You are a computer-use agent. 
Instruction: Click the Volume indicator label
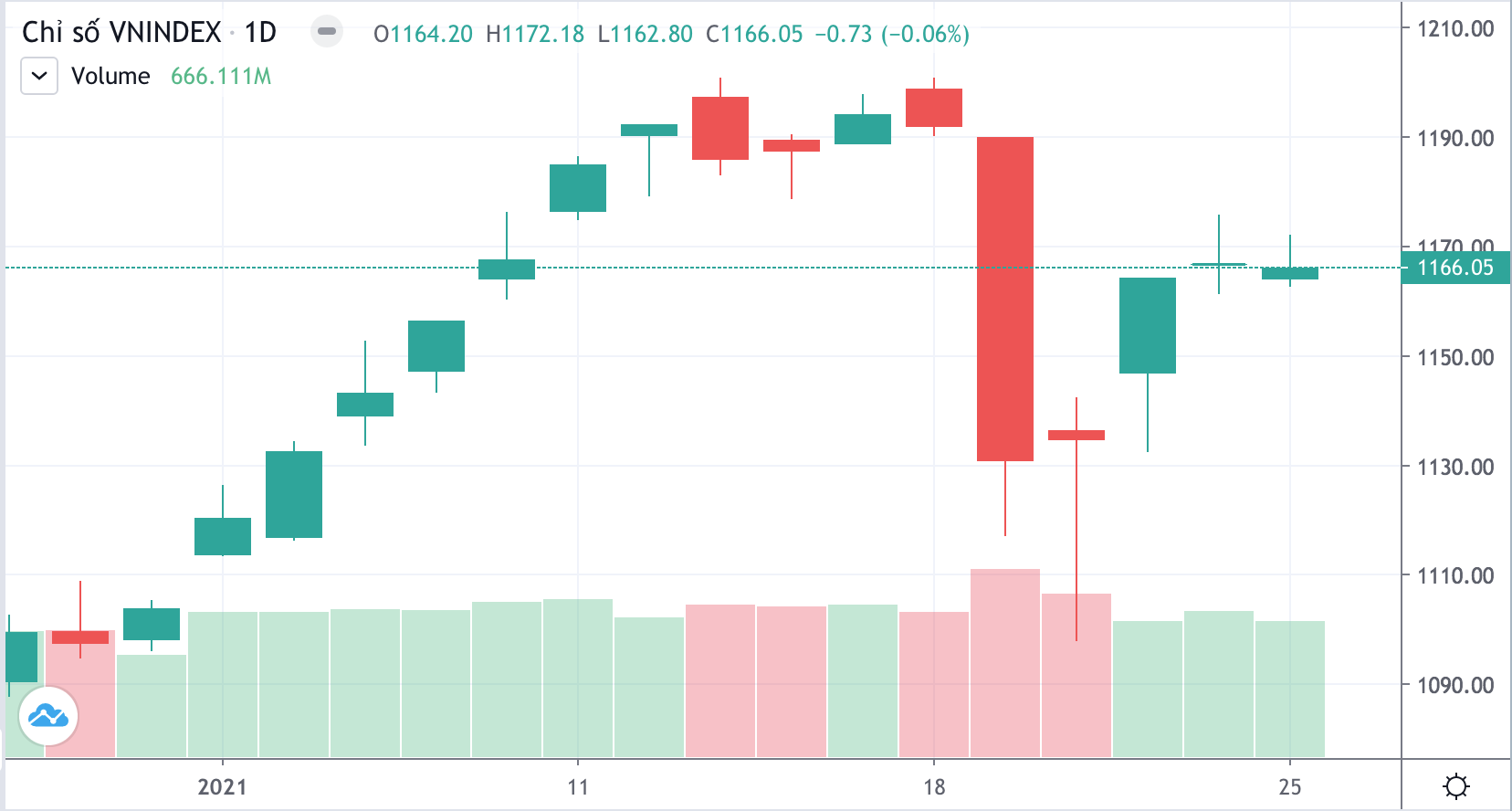[110, 76]
